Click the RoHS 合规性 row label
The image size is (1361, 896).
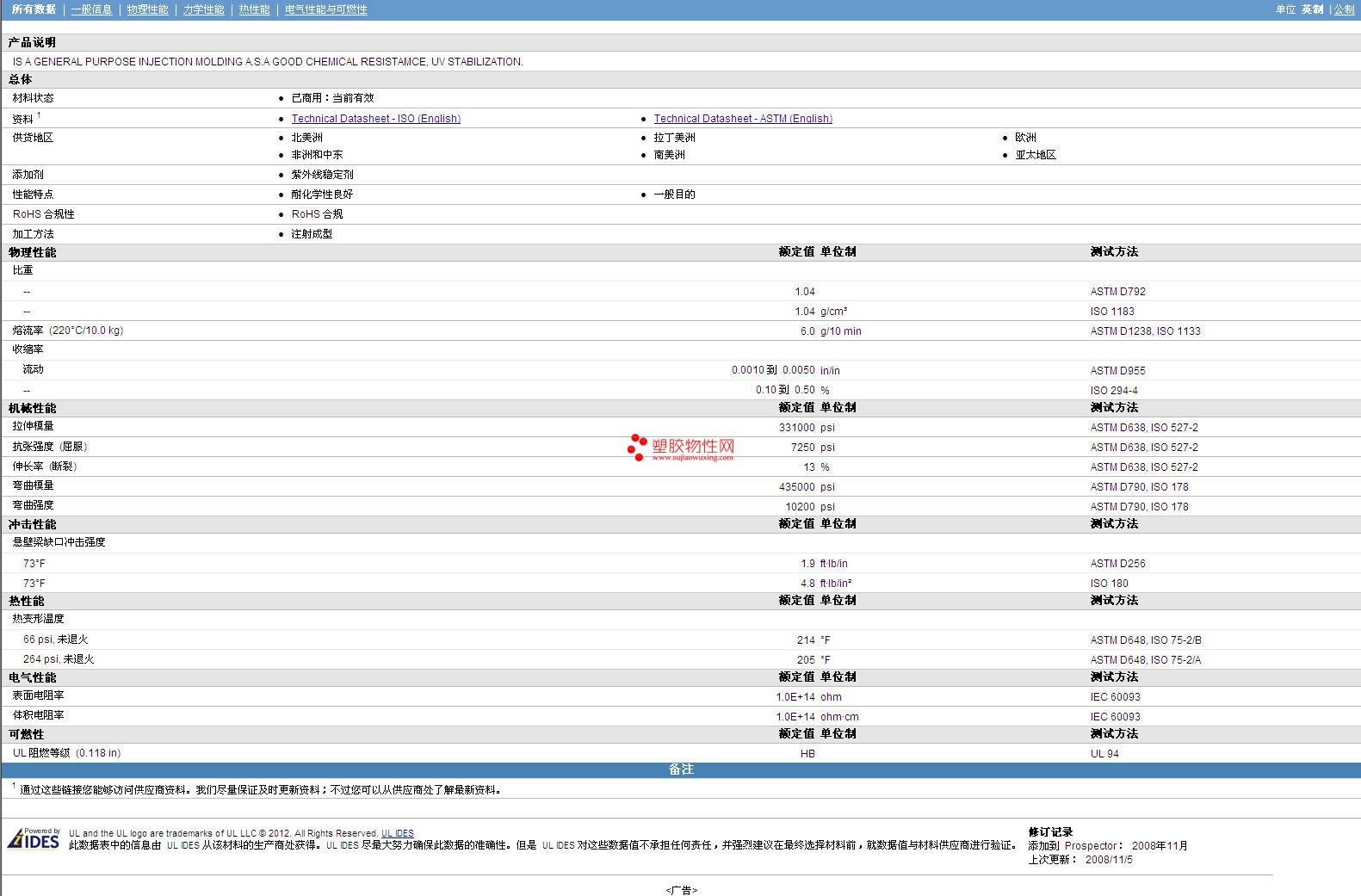(43, 214)
